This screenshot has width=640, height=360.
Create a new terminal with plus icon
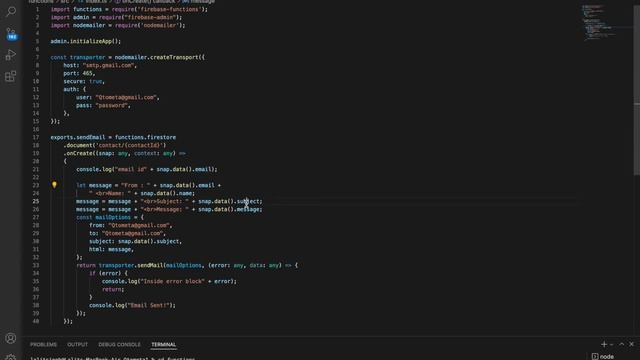point(604,344)
